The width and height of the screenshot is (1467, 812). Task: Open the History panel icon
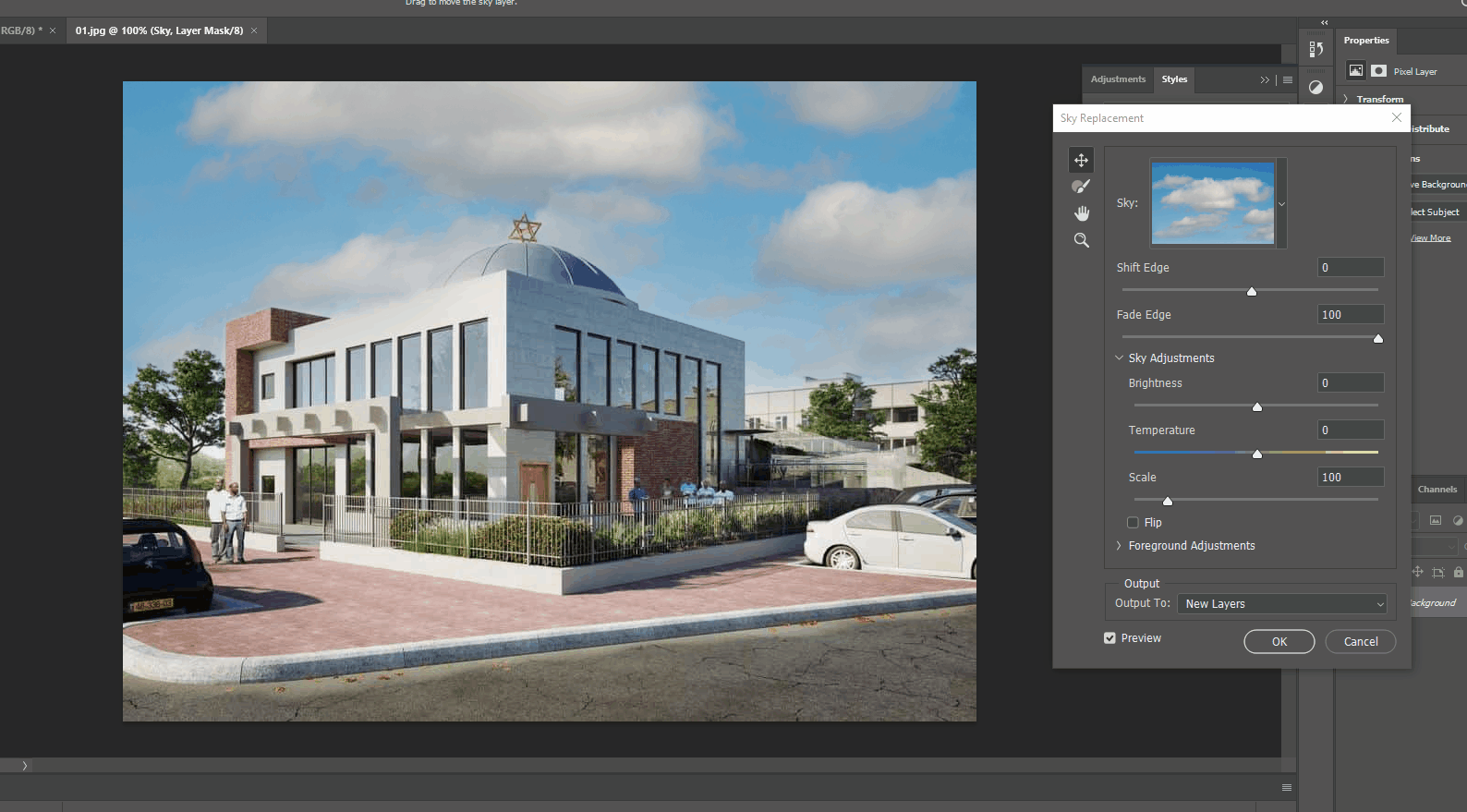[1315, 49]
